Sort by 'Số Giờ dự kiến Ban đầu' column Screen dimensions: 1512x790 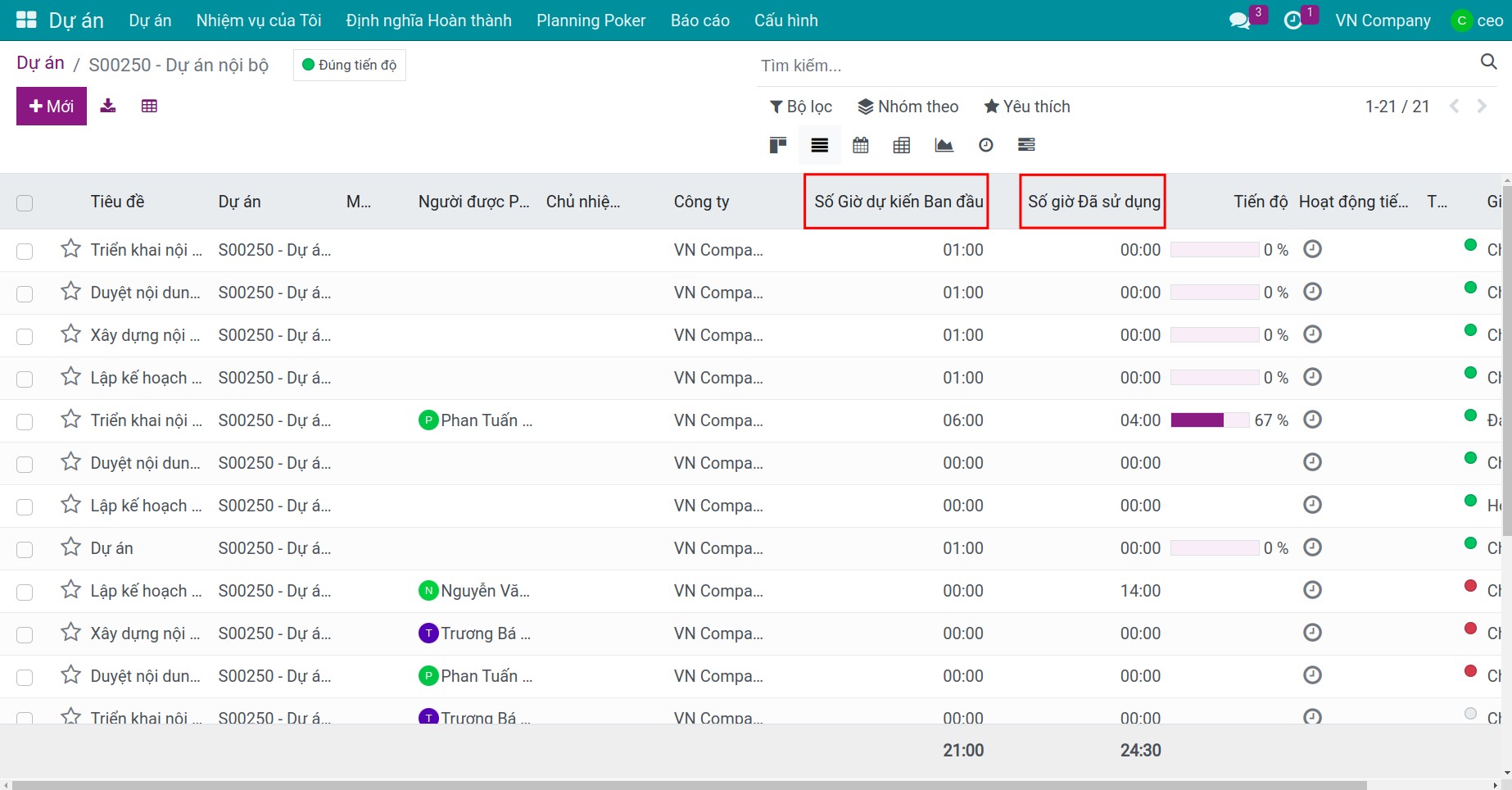click(x=899, y=202)
